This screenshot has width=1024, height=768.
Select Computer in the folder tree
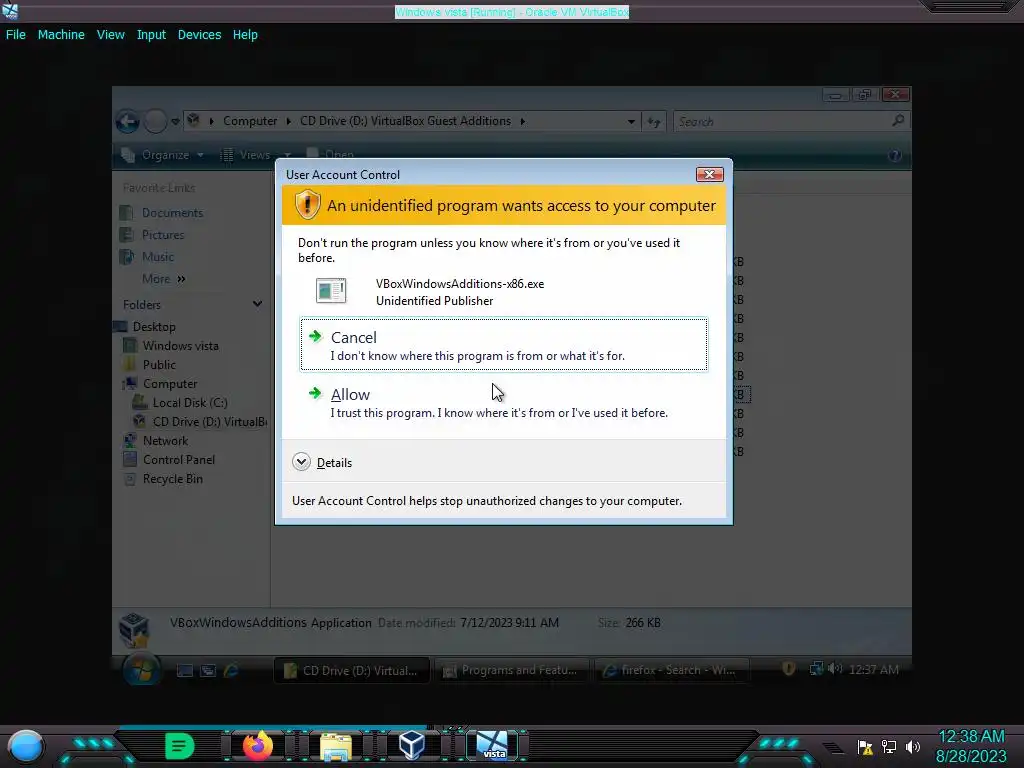(x=170, y=383)
